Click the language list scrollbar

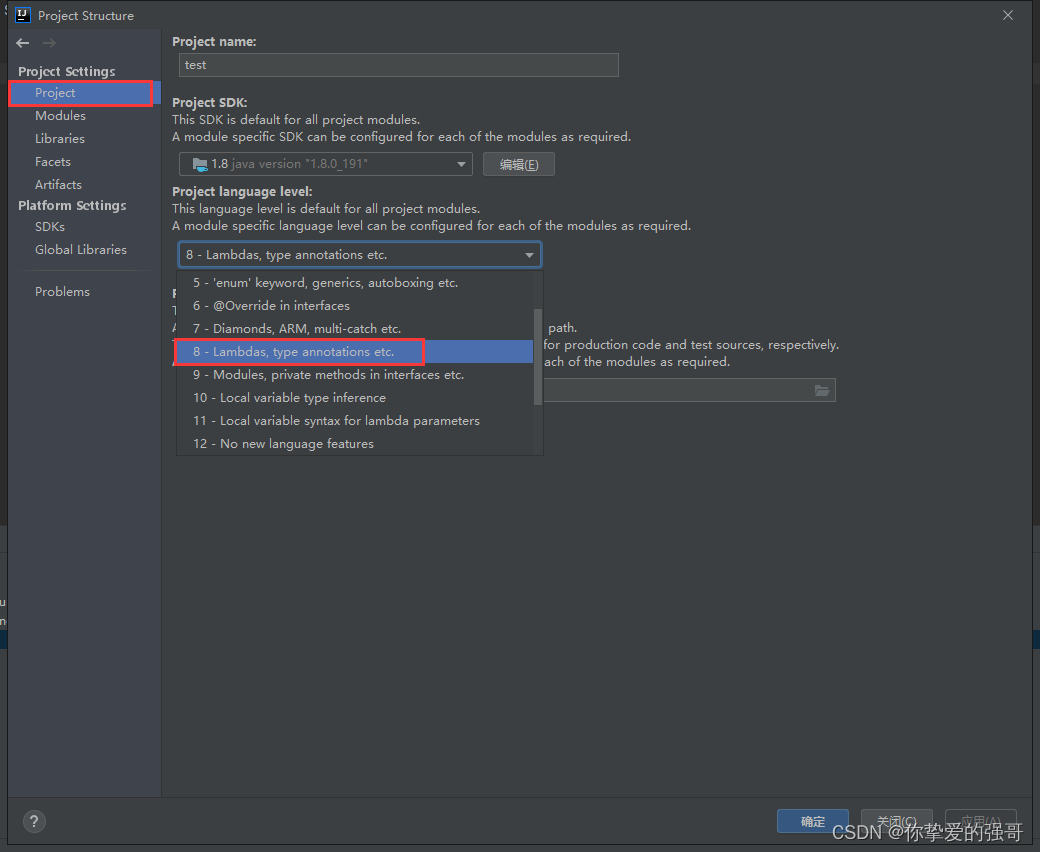[538, 356]
